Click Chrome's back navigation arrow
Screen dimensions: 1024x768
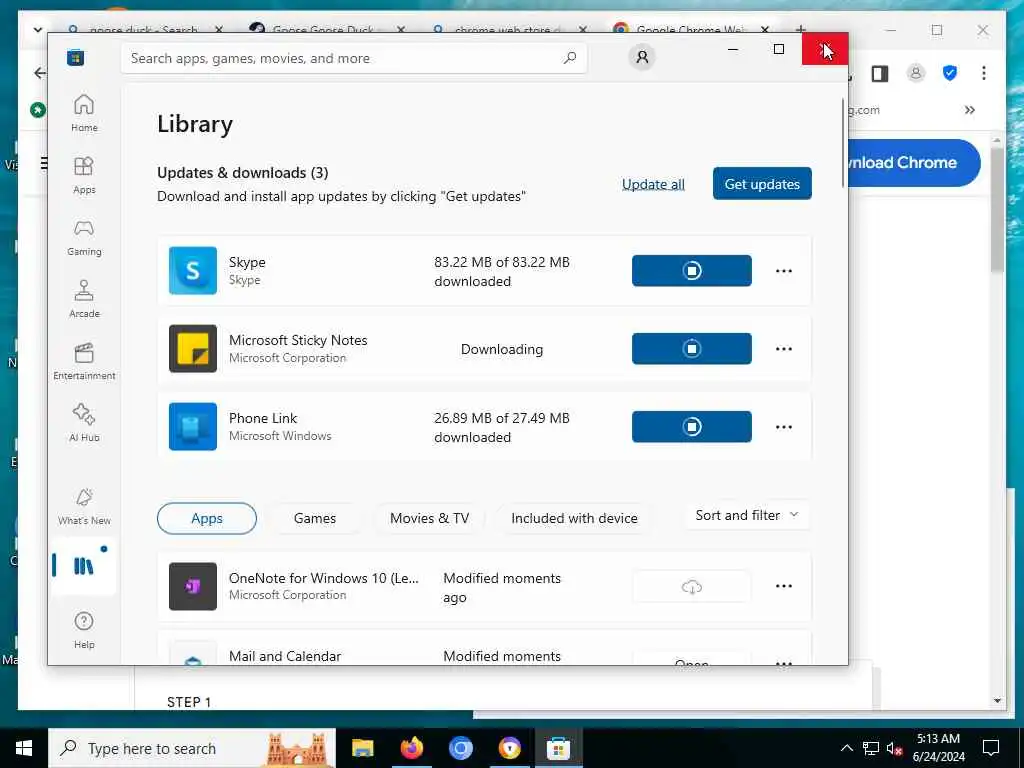coord(40,73)
